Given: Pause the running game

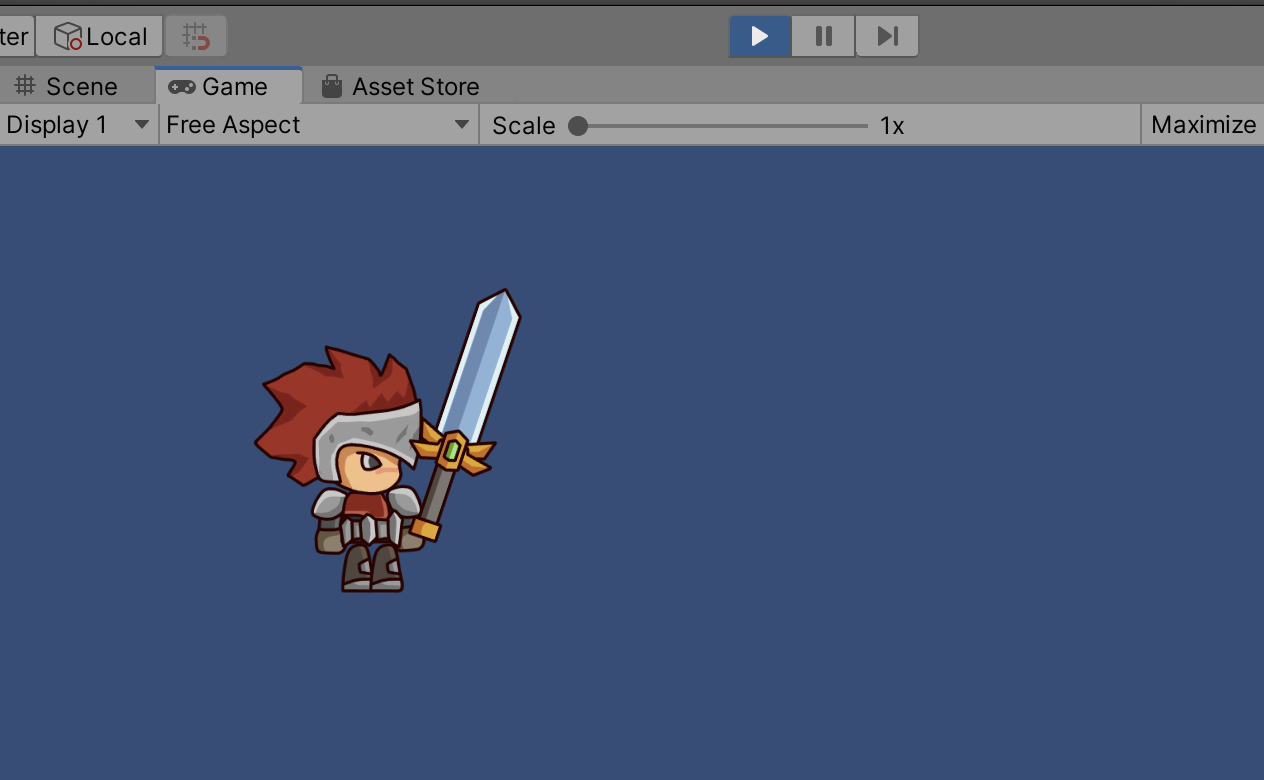Looking at the screenshot, I should coord(823,37).
